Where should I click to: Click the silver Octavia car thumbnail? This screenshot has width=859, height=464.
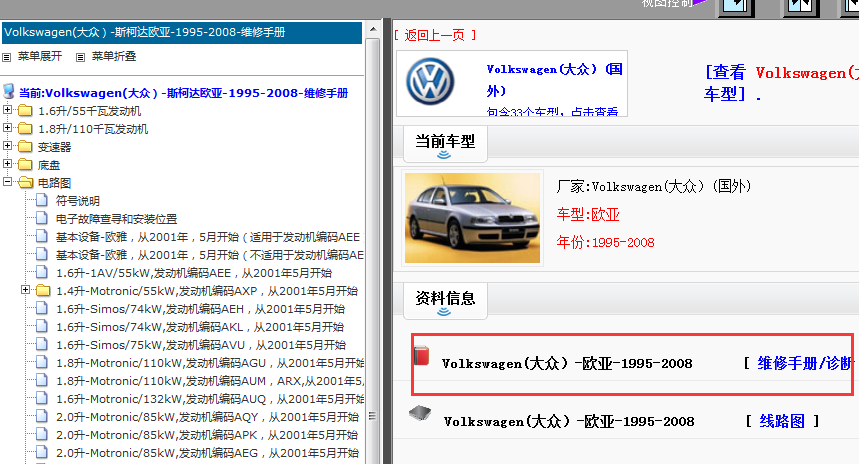(x=472, y=218)
